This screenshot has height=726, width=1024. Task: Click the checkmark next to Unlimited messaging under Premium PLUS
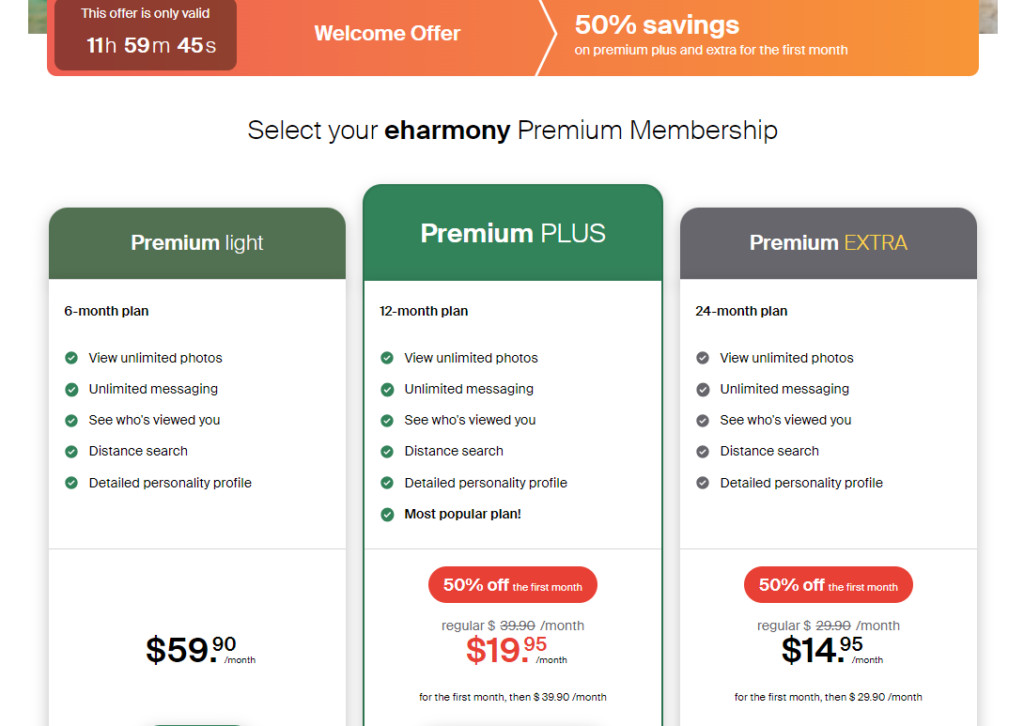[386, 389]
